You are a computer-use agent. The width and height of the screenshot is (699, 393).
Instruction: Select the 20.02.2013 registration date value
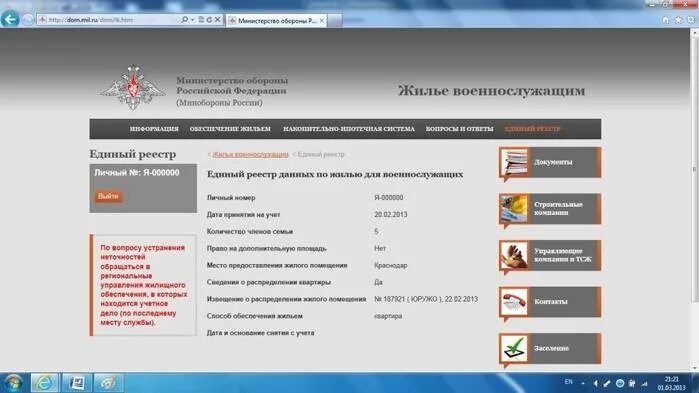[x=391, y=214]
